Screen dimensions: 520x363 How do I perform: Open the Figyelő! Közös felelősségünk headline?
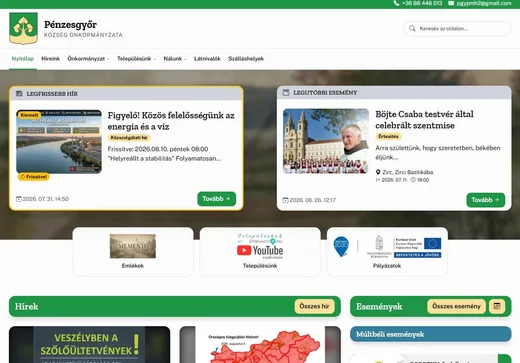click(x=171, y=121)
